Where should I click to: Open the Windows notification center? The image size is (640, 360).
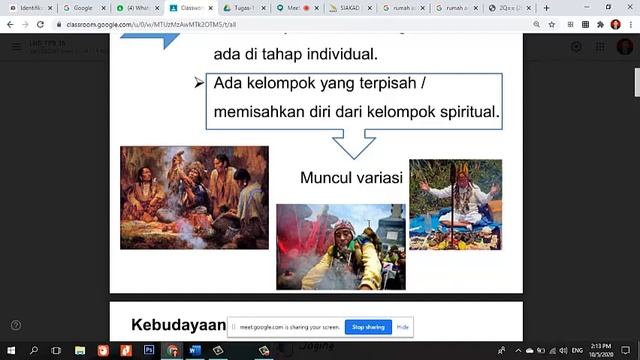(x=625, y=350)
